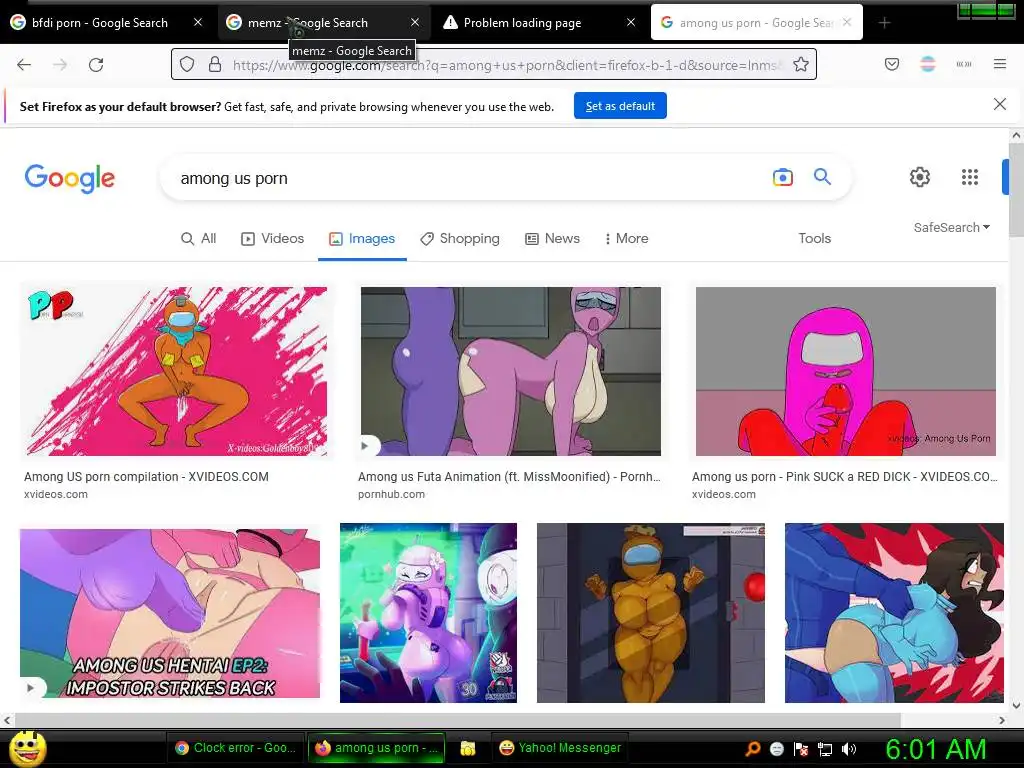Screen dimensions: 1024x768
Task: Switch to the Shopping results tab
Action: pos(460,238)
